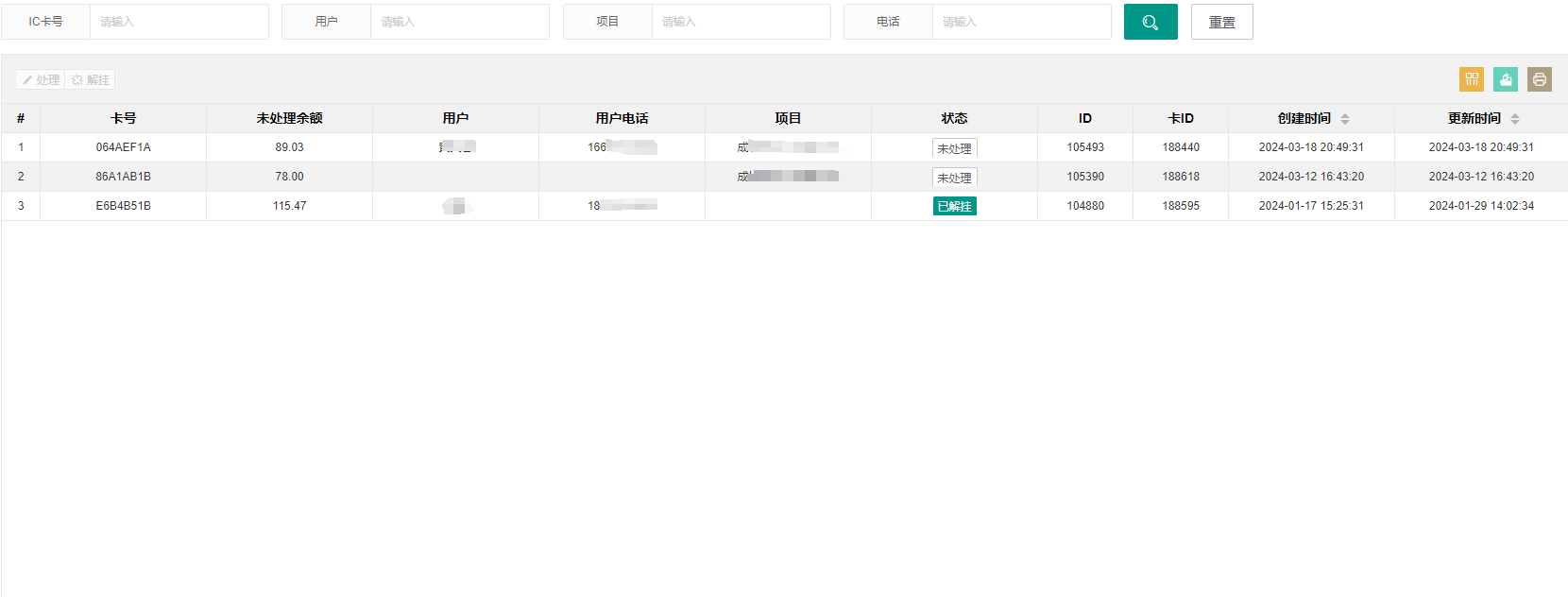
Task: Click the 未处理余额 column header
Action: (x=289, y=118)
